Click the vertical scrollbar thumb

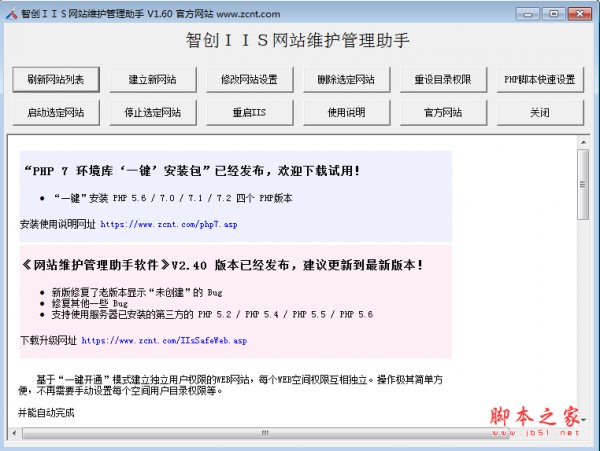point(583,184)
